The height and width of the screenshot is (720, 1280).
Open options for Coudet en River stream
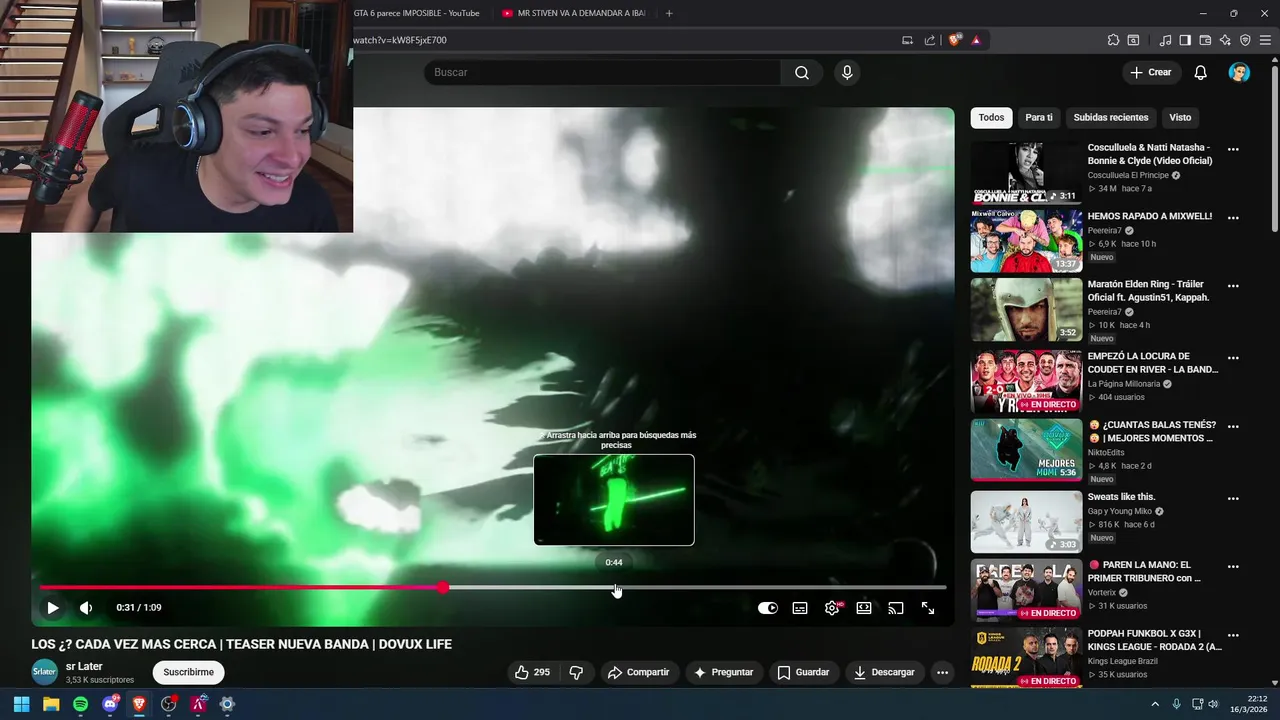coord(1233,358)
